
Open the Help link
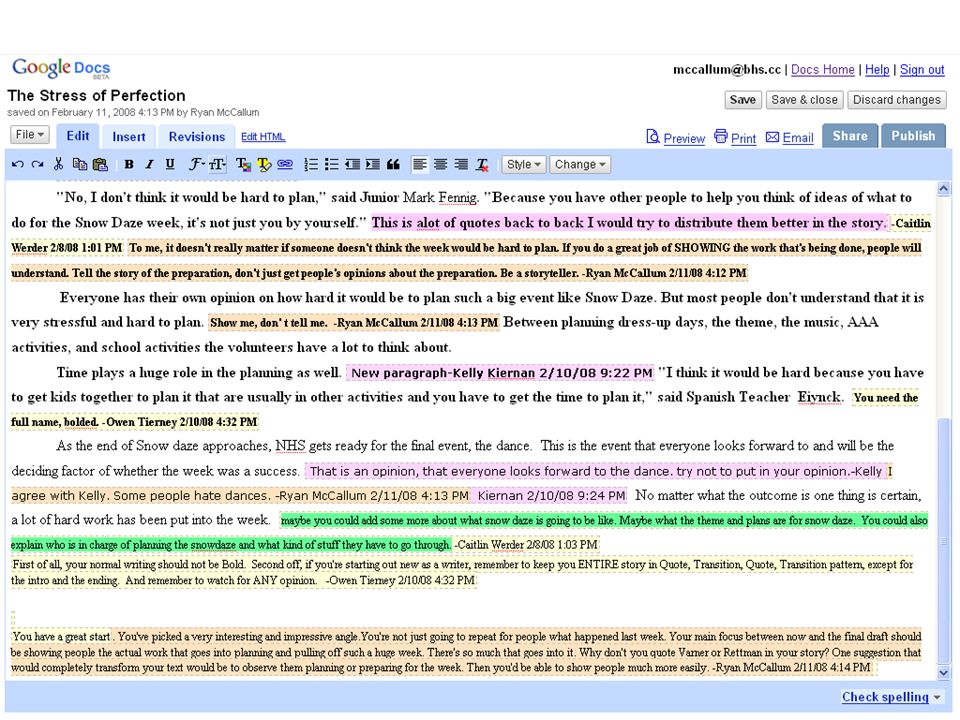click(877, 70)
